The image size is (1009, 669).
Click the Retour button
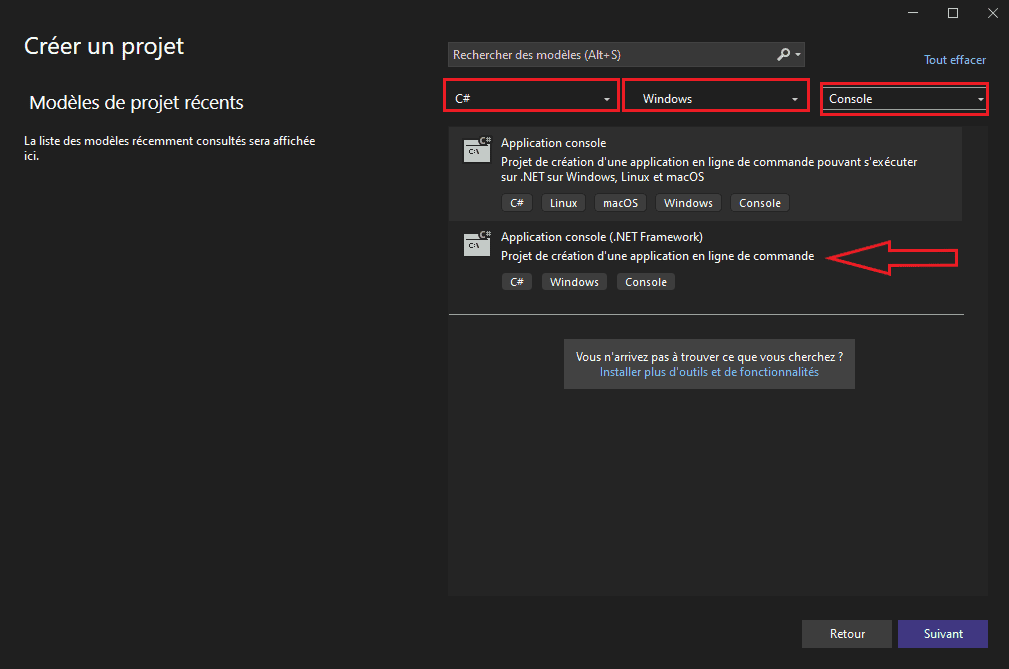pyautogui.click(x=847, y=634)
